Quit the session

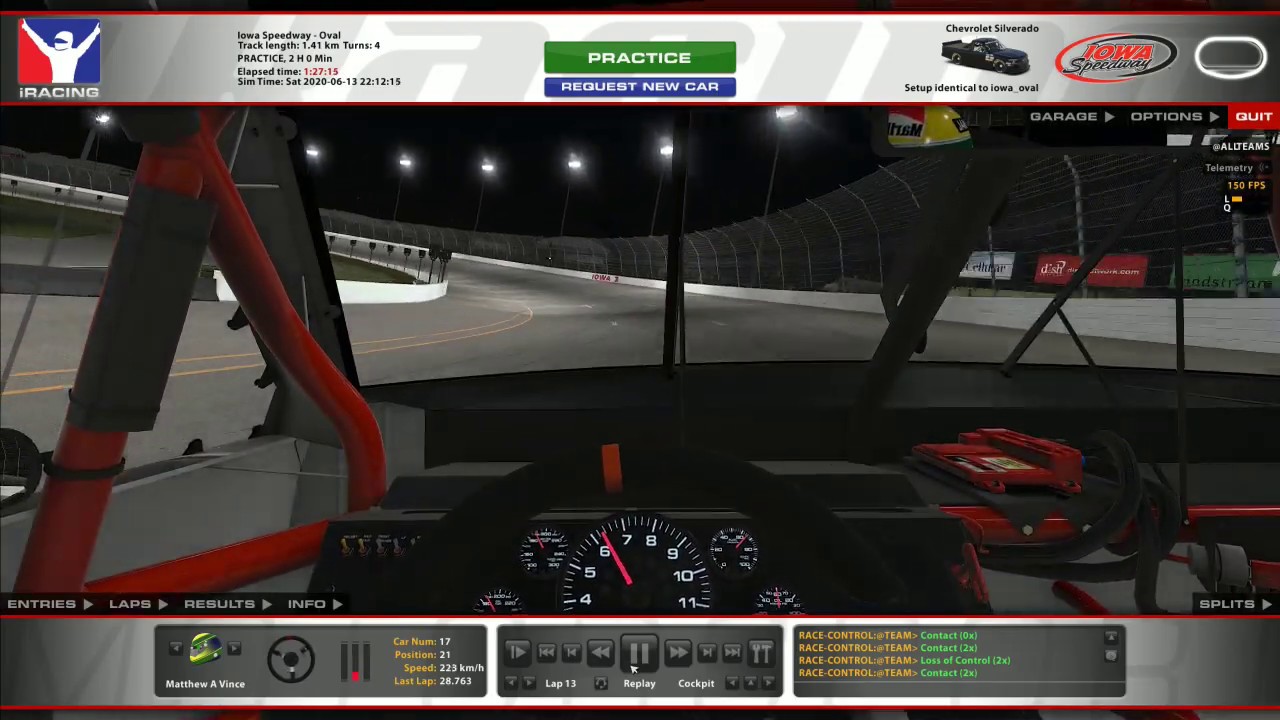(x=1253, y=116)
